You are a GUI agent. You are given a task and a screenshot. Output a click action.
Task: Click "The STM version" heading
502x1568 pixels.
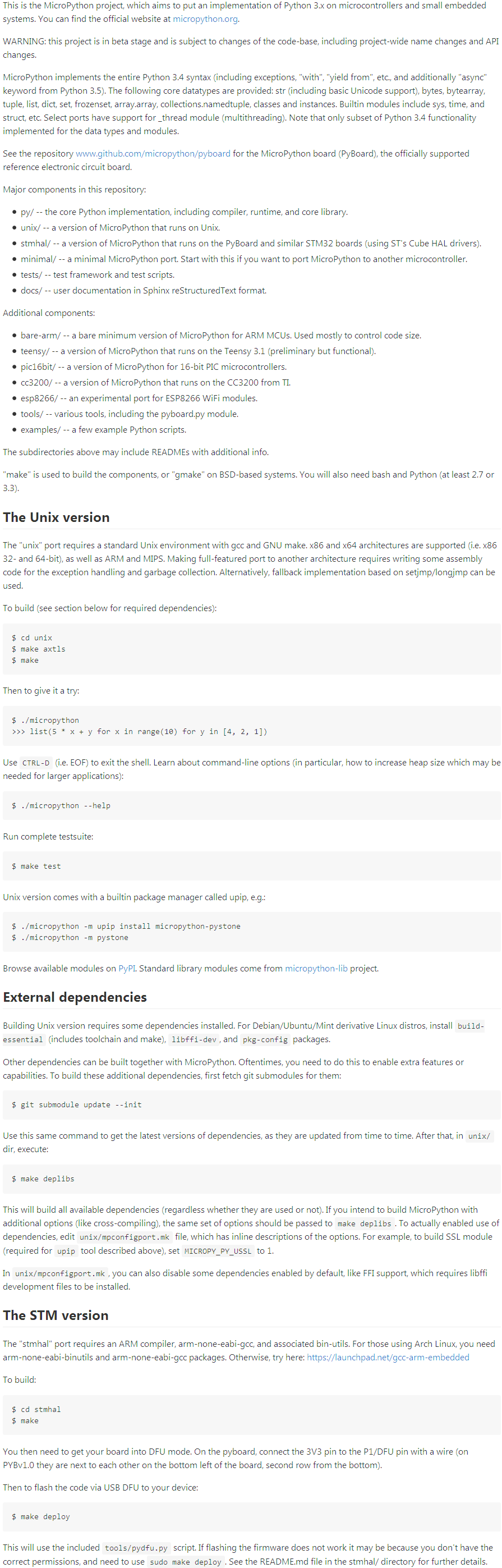point(56,1315)
